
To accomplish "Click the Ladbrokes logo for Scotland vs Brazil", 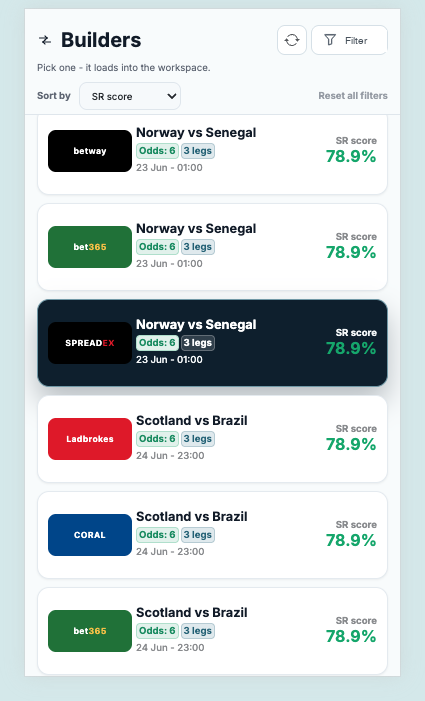I will [x=90, y=439].
